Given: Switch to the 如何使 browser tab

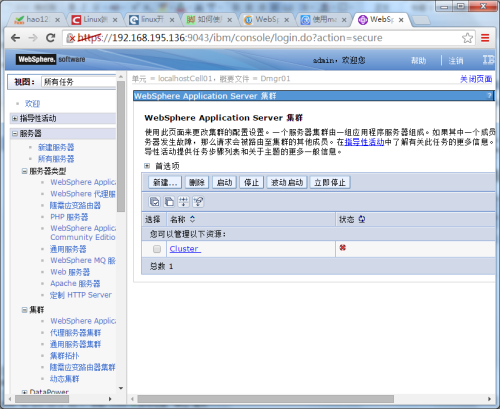Looking at the screenshot, I should click(209, 20).
